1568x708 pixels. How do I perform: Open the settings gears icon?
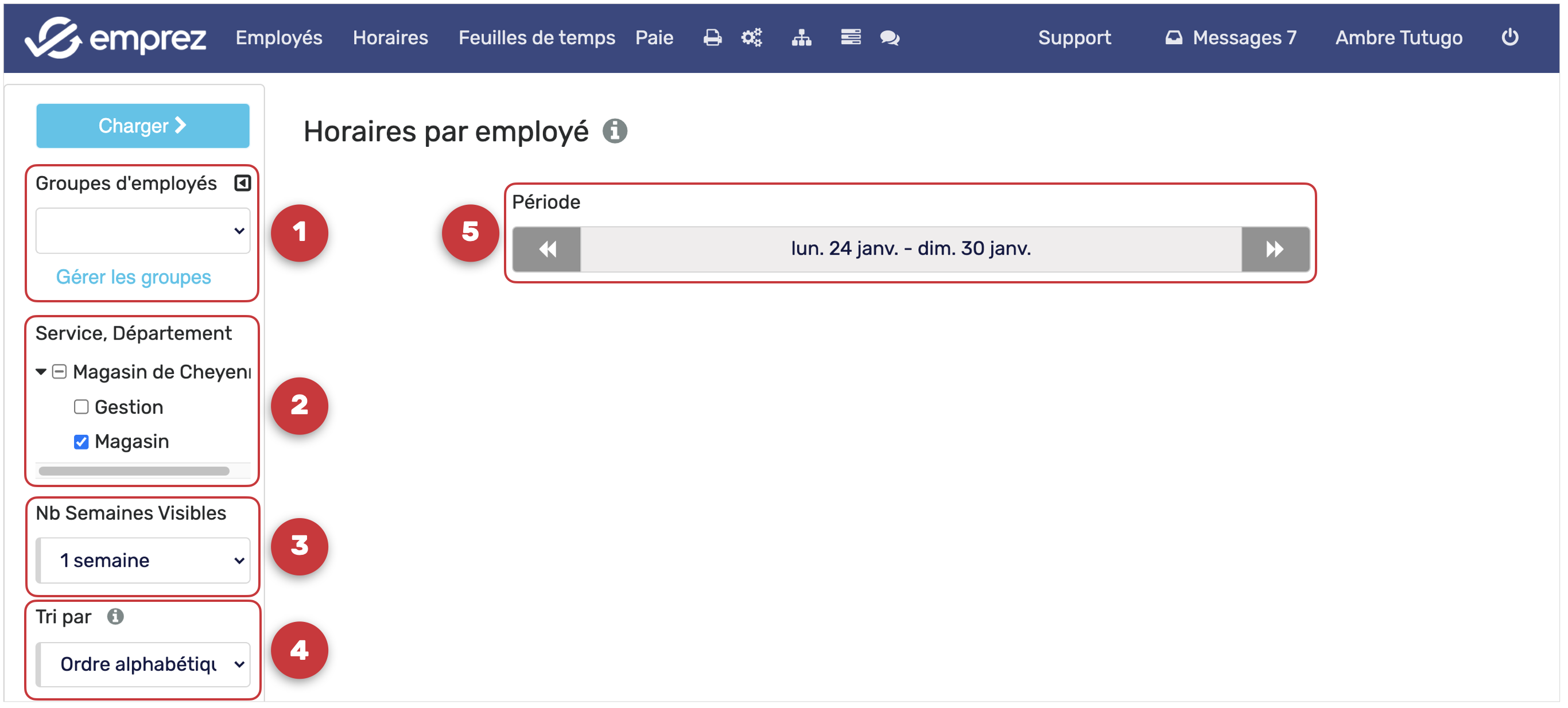(x=752, y=38)
